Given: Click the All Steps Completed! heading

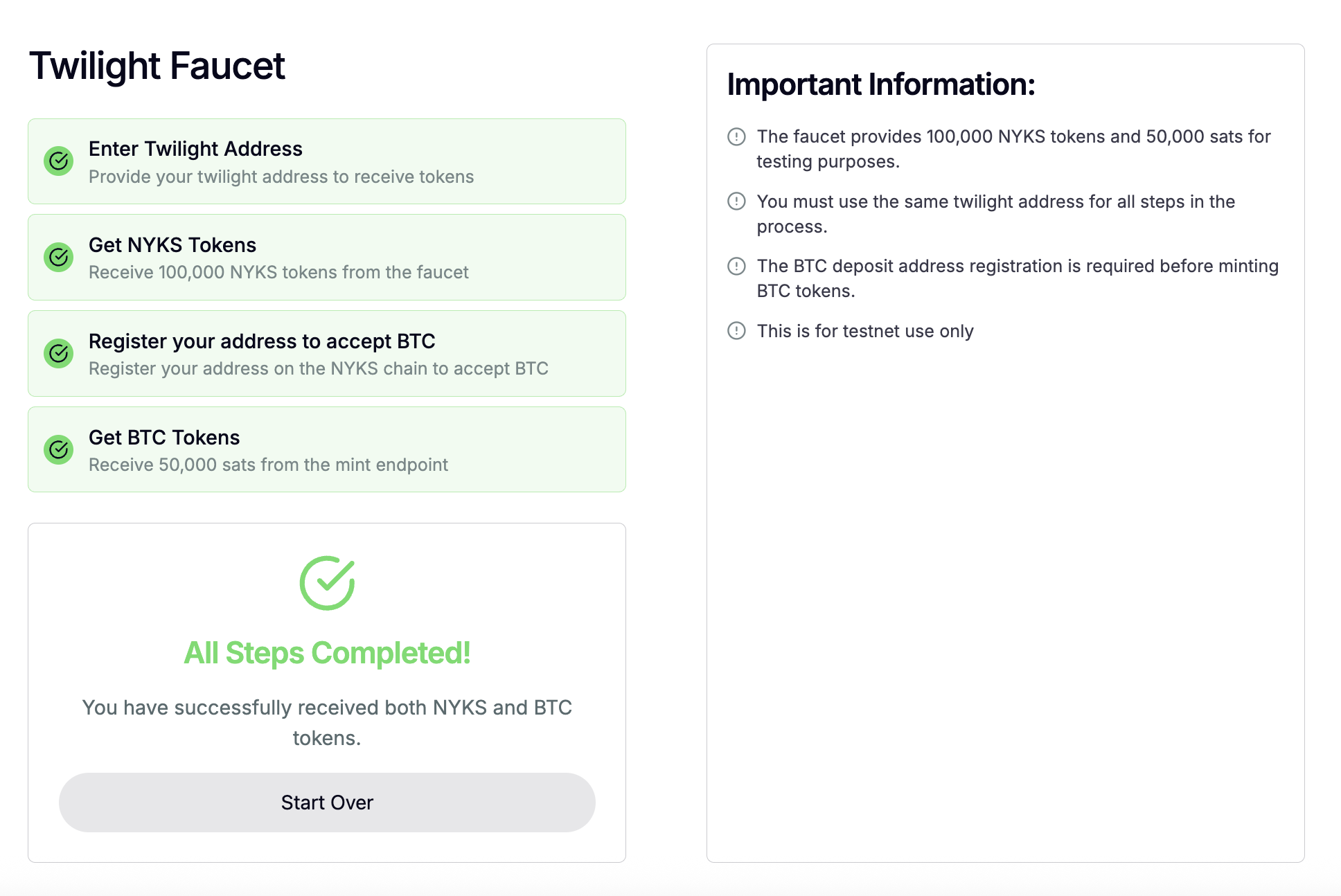Looking at the screenshot, I should [x=327, y=653].
